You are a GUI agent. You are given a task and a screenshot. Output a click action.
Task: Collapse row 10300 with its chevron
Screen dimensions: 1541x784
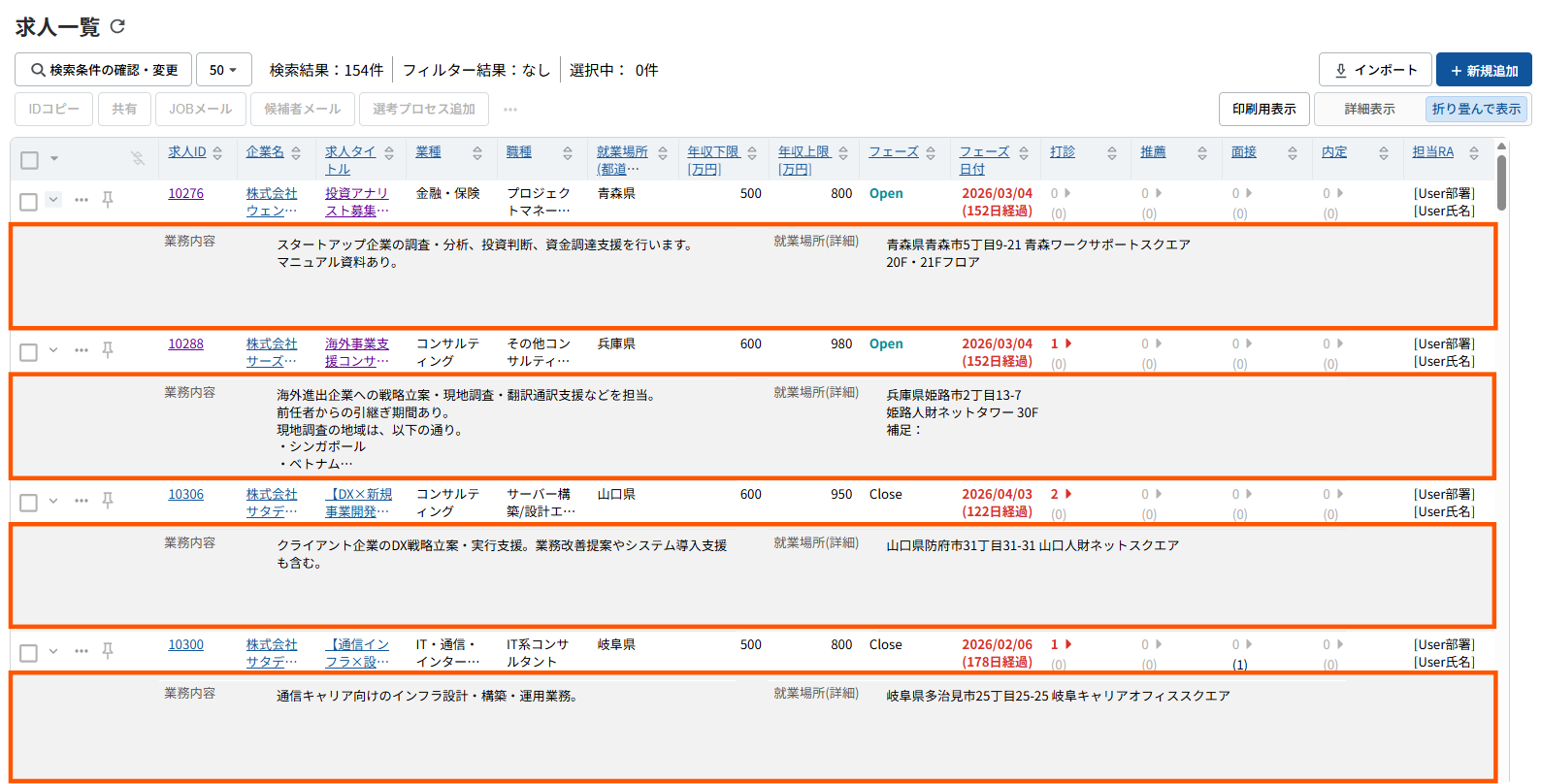(x=53, y=650)
